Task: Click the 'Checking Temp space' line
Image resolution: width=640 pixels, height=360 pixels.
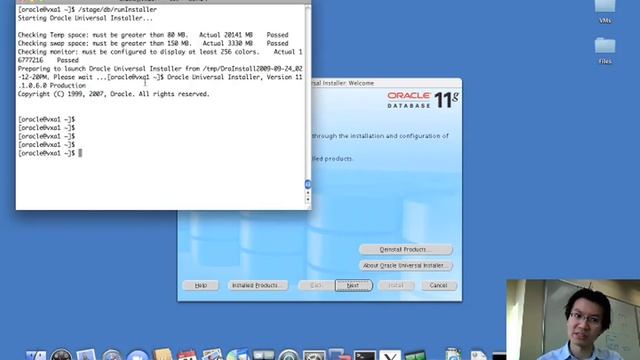Action: (153, 35)
